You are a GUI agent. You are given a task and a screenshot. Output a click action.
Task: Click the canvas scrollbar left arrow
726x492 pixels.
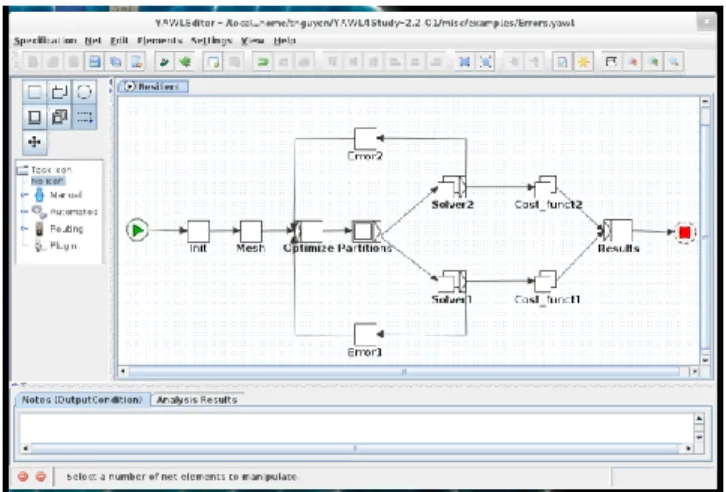pos(123,372)
